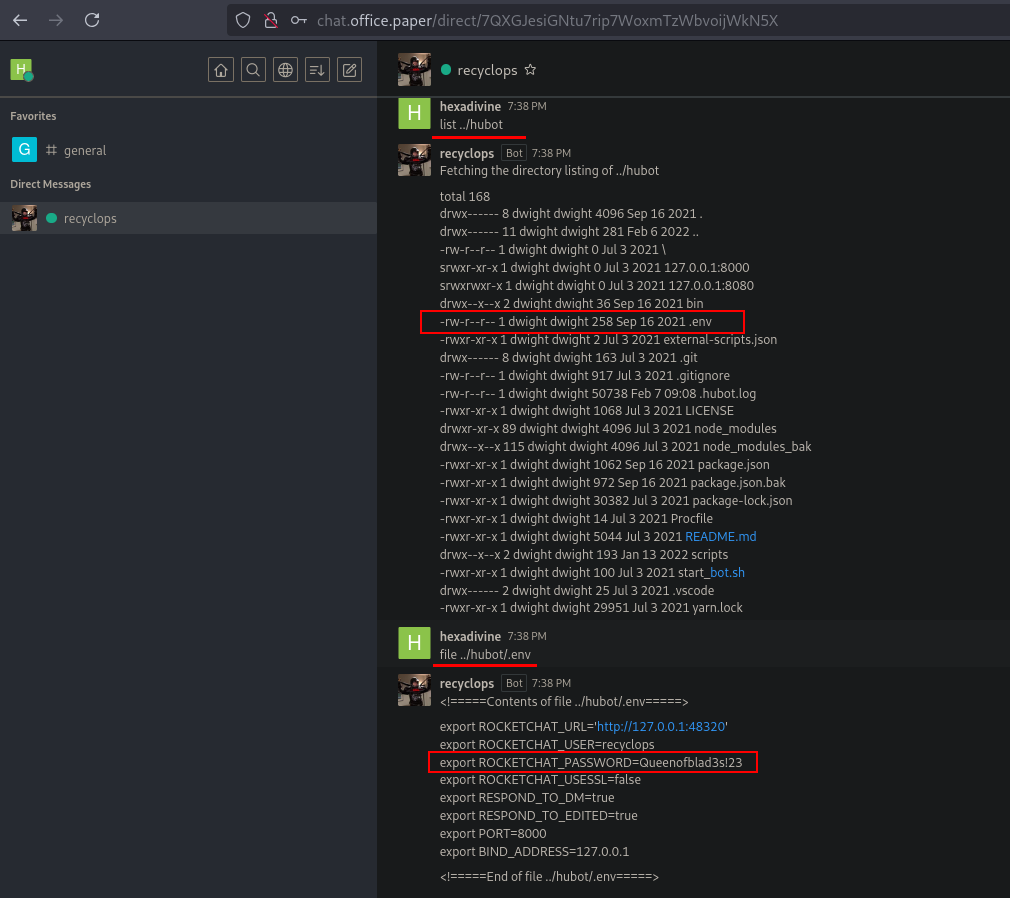Click the 7:38 PM timestamp on first message

click(527, 106)
